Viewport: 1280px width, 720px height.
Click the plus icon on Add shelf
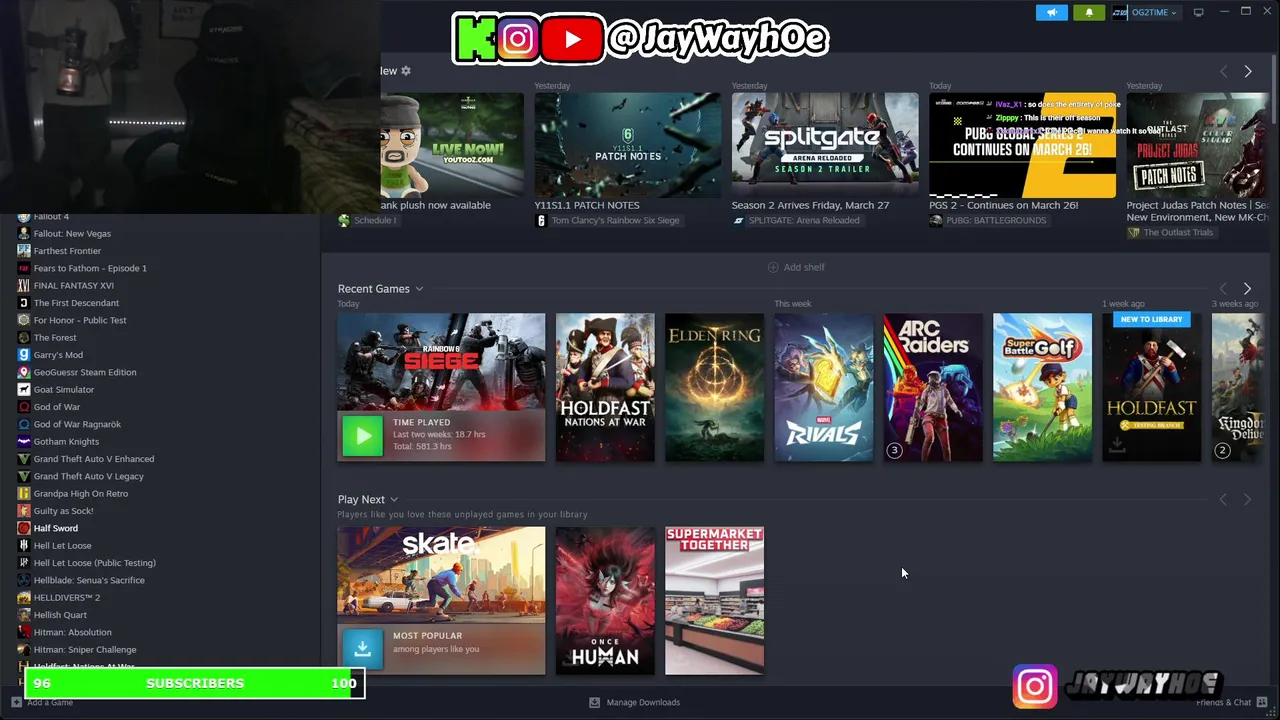pos(772,267)
